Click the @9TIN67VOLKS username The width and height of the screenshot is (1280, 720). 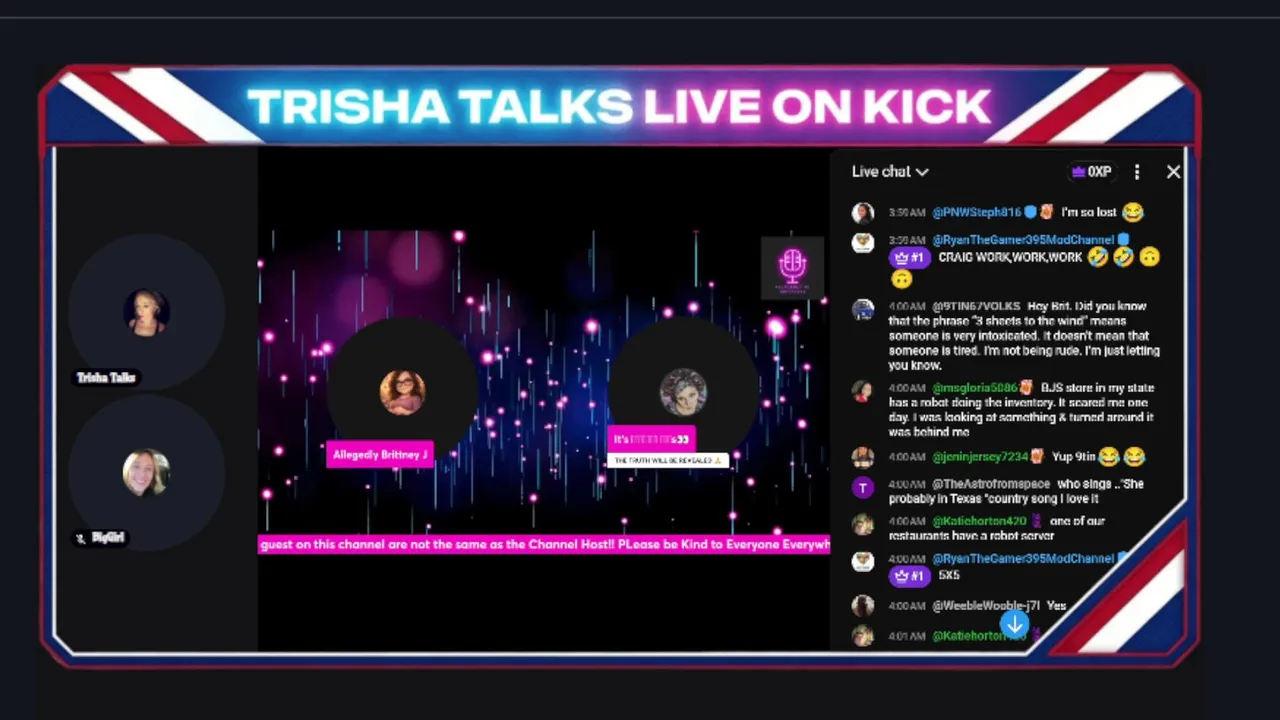976,306
